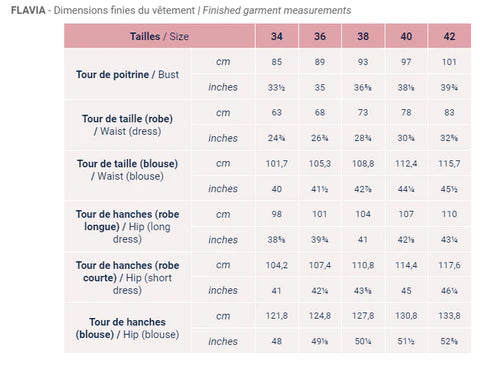Select the Hip (blouse) row label
Screen dimensions: 480x365
tap(127, 328)
